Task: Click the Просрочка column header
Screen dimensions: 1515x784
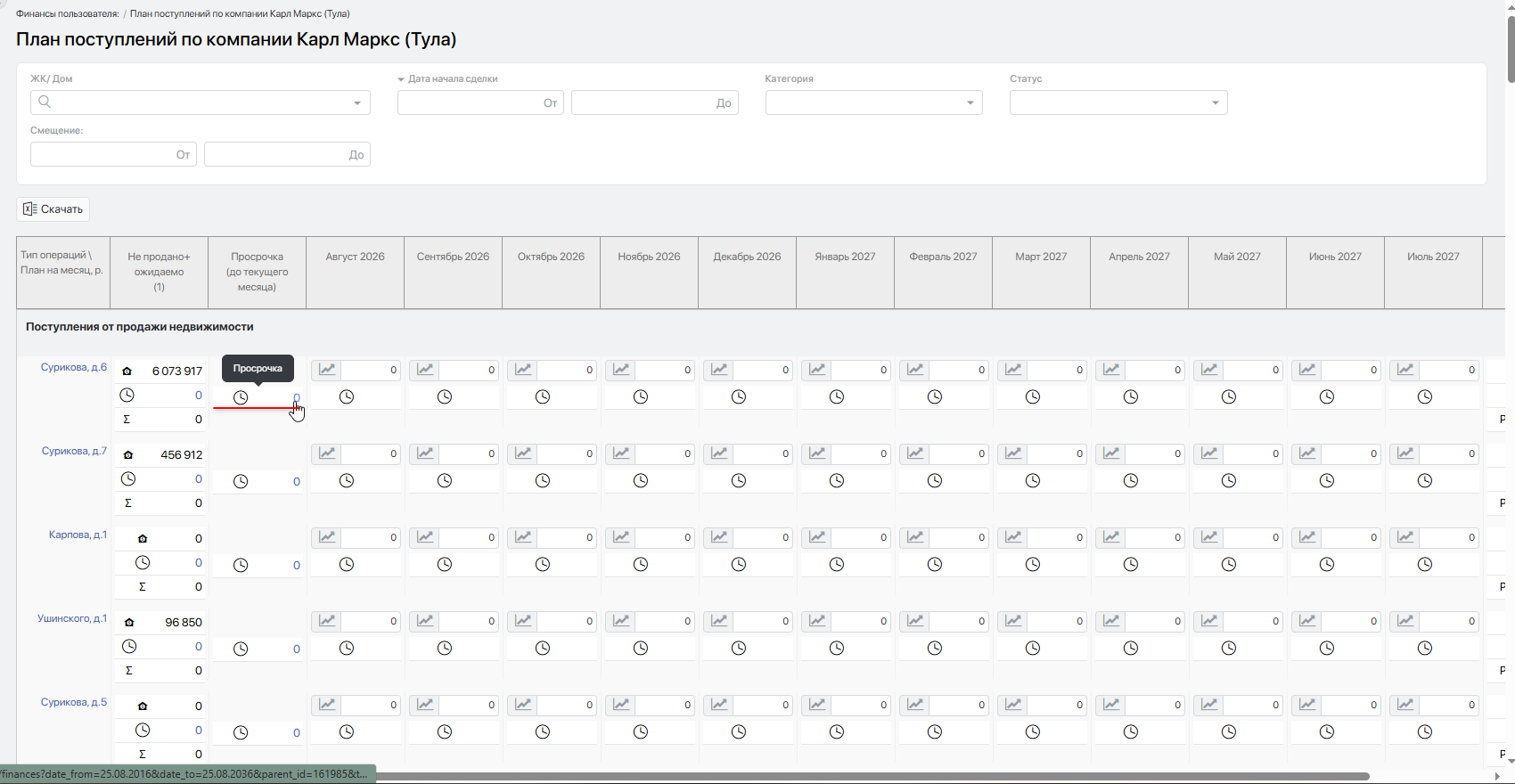Action: (257, 272)
